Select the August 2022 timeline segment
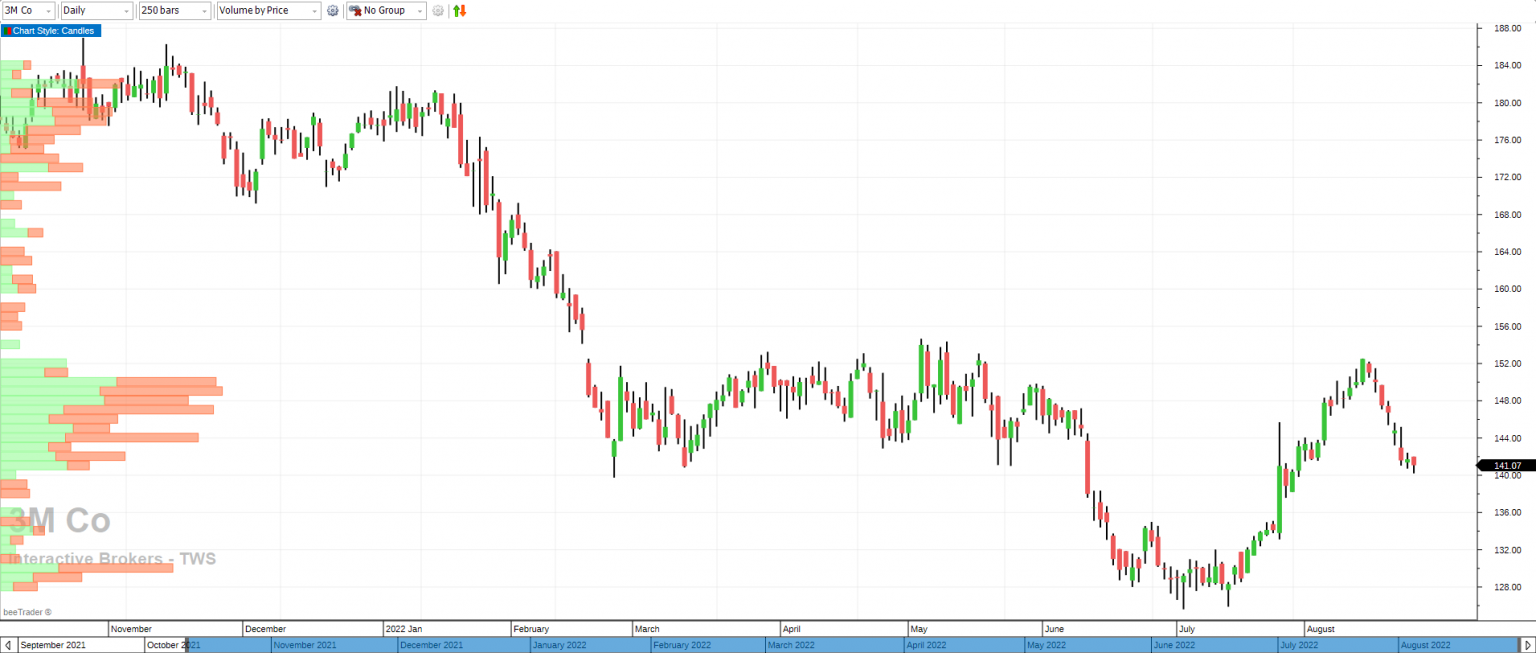The height and width of the screenshot is (653, 1536). tap(1424, 645)
